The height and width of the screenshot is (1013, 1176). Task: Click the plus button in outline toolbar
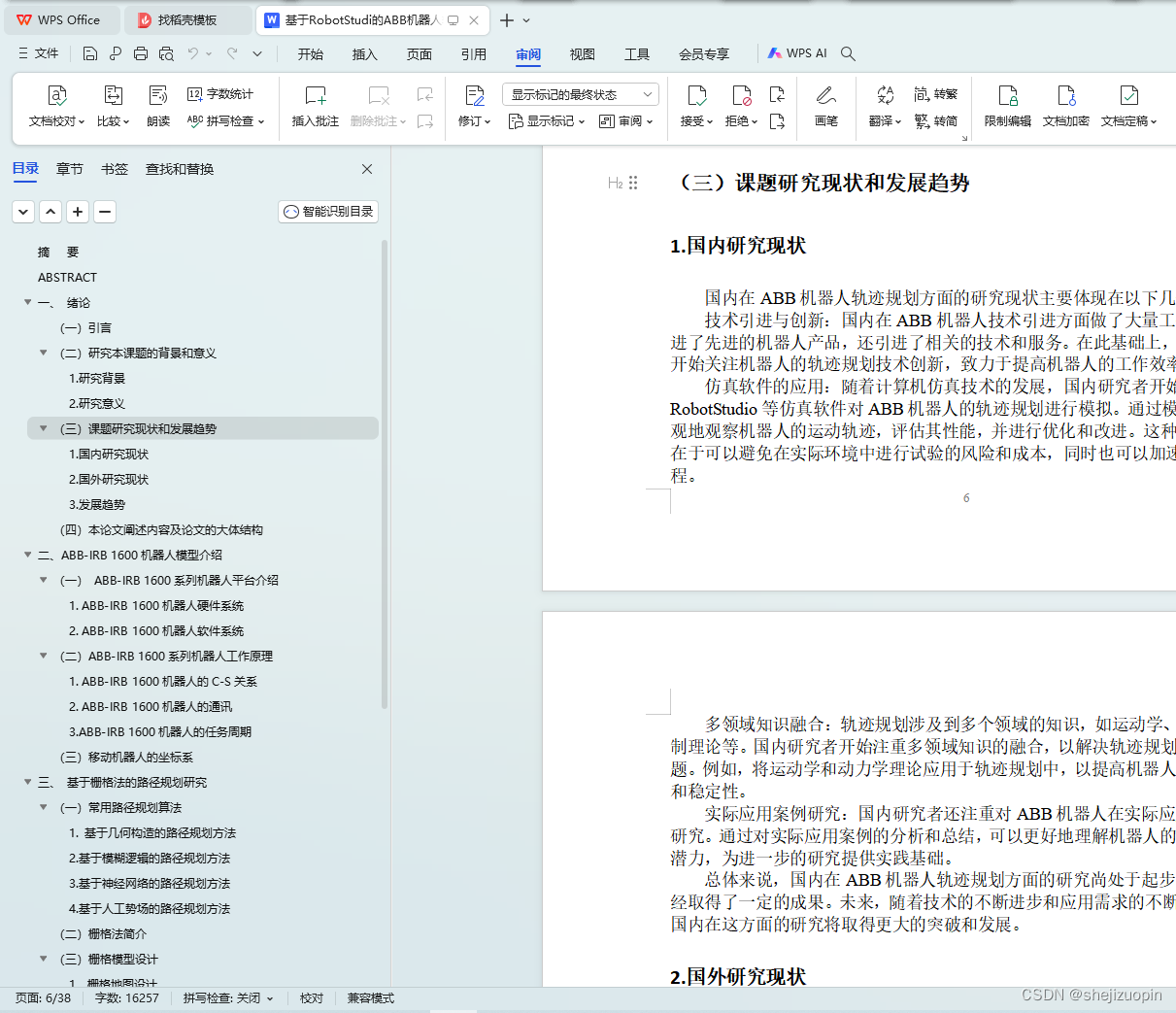tap(79, 212)
